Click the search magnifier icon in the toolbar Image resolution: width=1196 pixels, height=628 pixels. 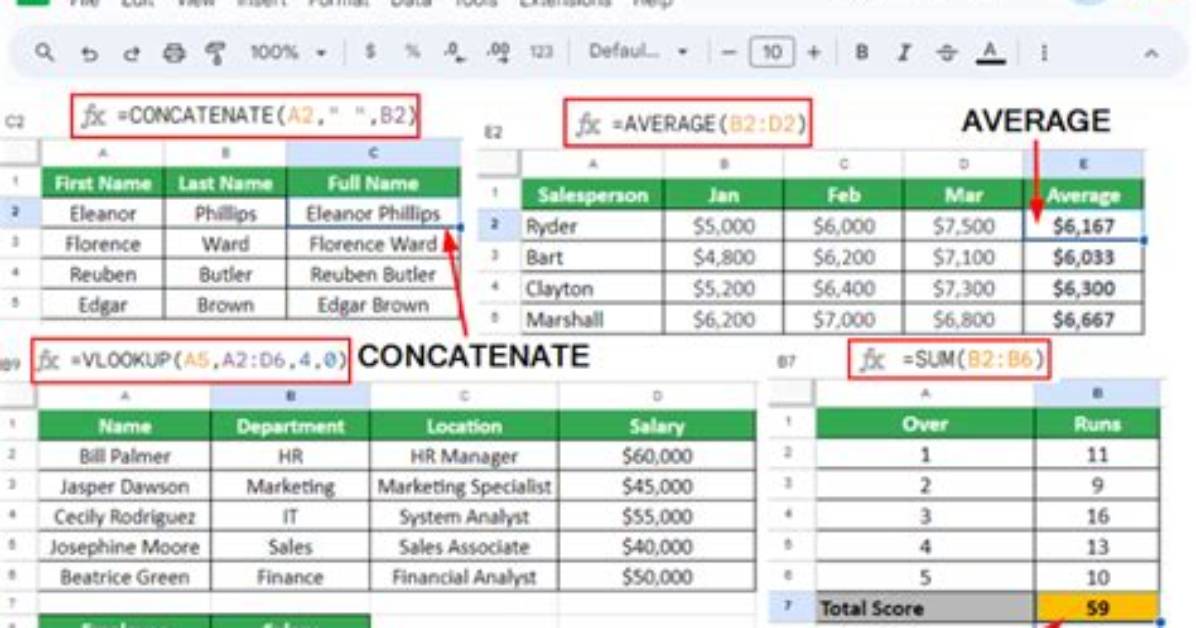pyautogui.click(x=44, y=53)
